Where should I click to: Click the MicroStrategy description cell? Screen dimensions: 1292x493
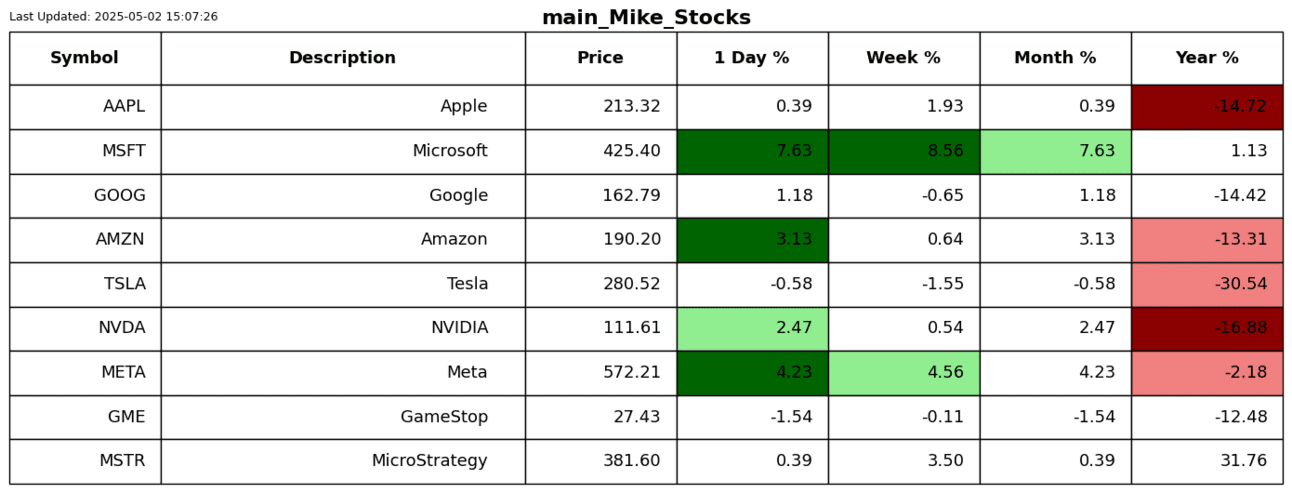(x=342, y=461)
